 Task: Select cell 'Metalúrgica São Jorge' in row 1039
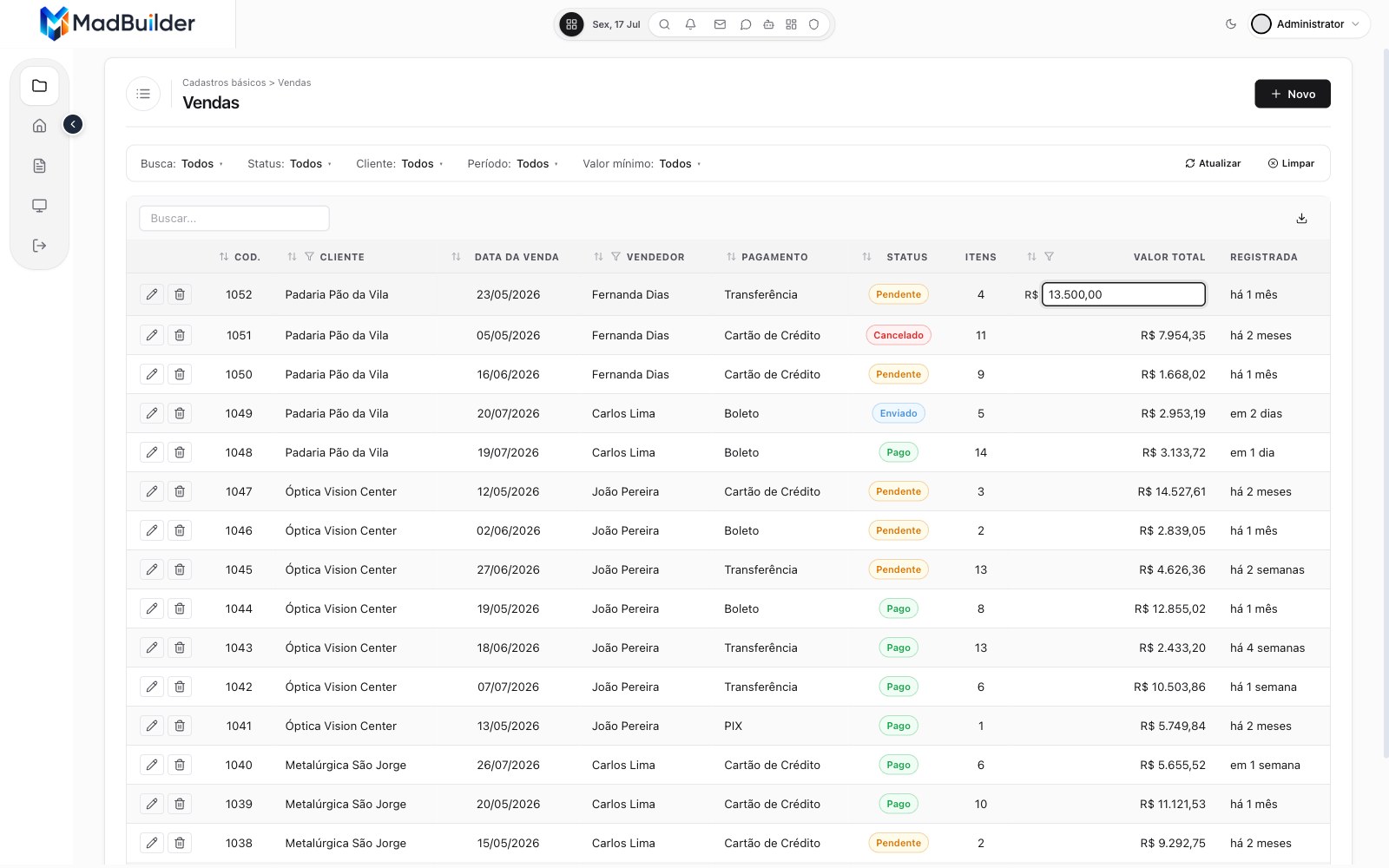(x=346, y=804)
